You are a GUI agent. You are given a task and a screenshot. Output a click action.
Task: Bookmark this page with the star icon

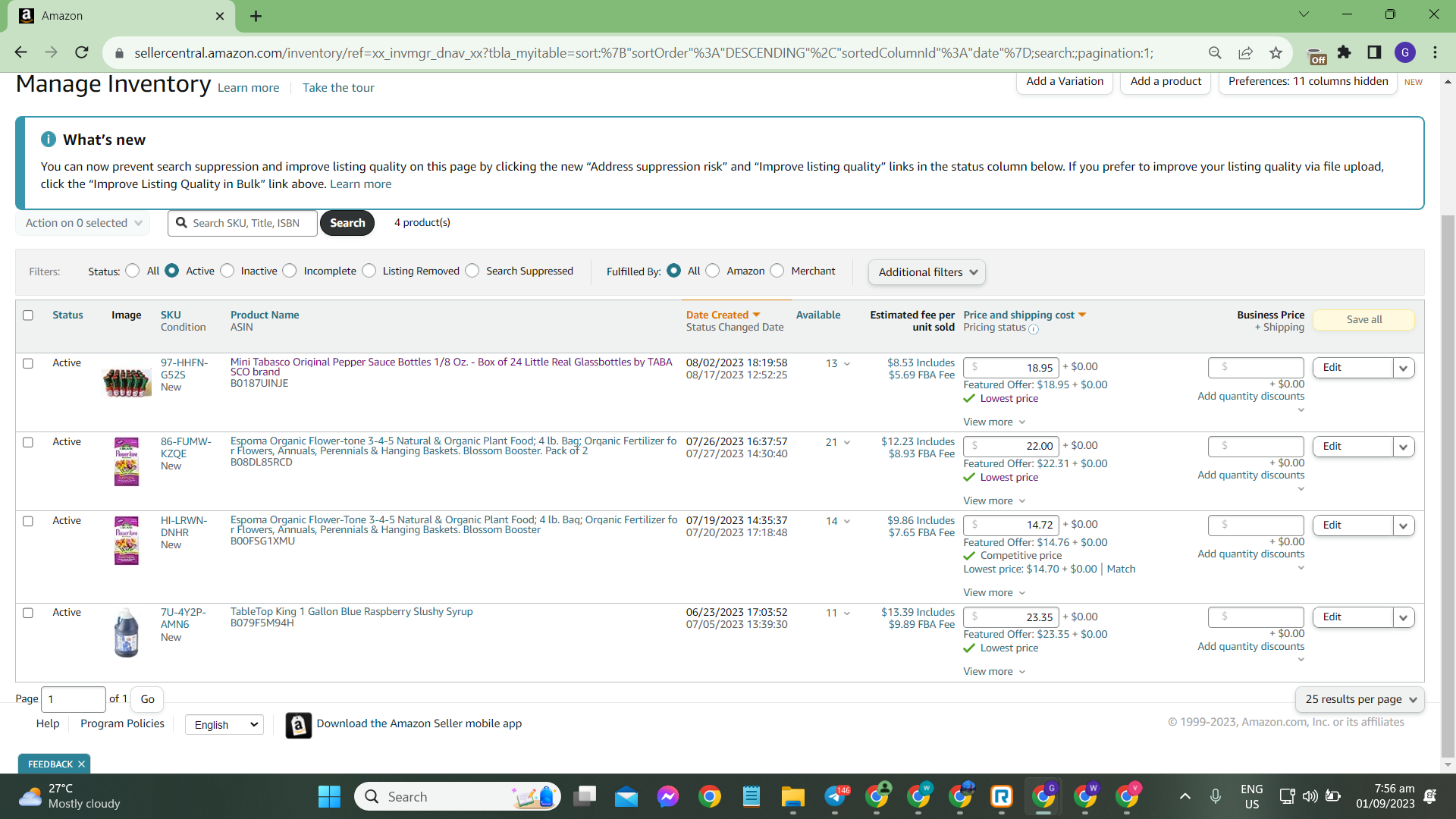point(1276,52)
